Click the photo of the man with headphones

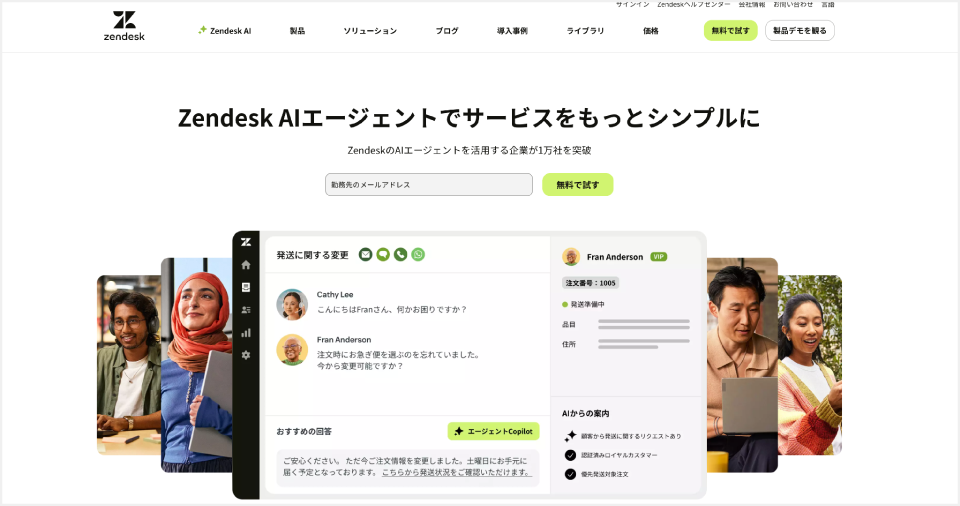point(129,365)
